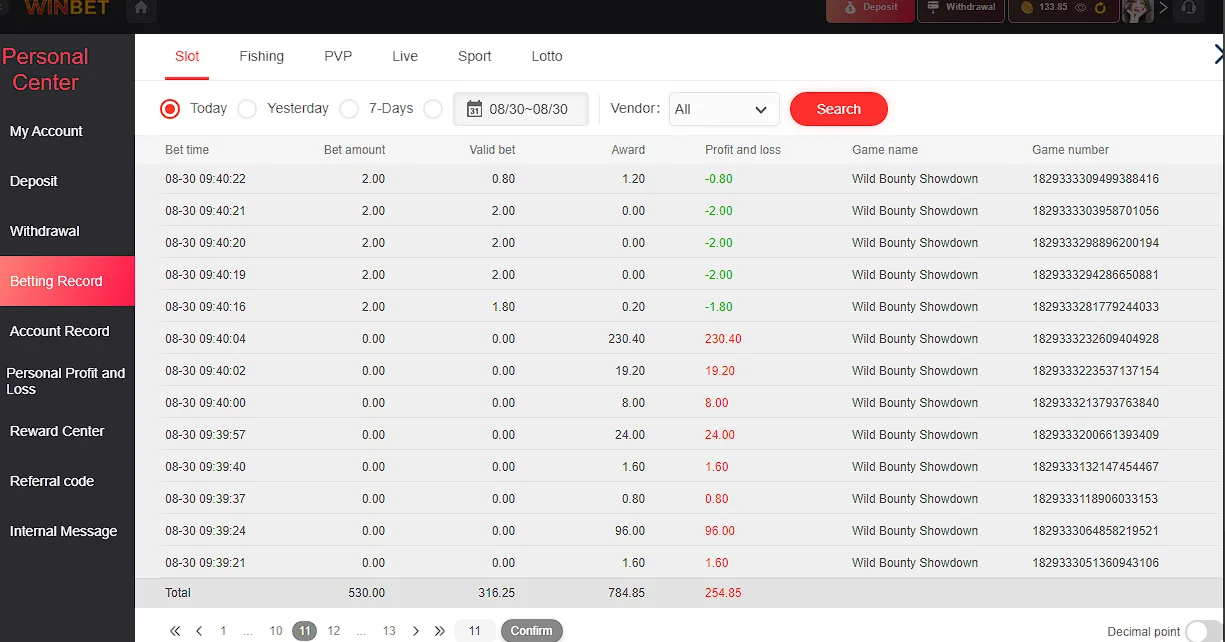This screenshot has width=1225, height=642.
Task: Toggle the Decimal point switch
Action: pos(1203,632)
